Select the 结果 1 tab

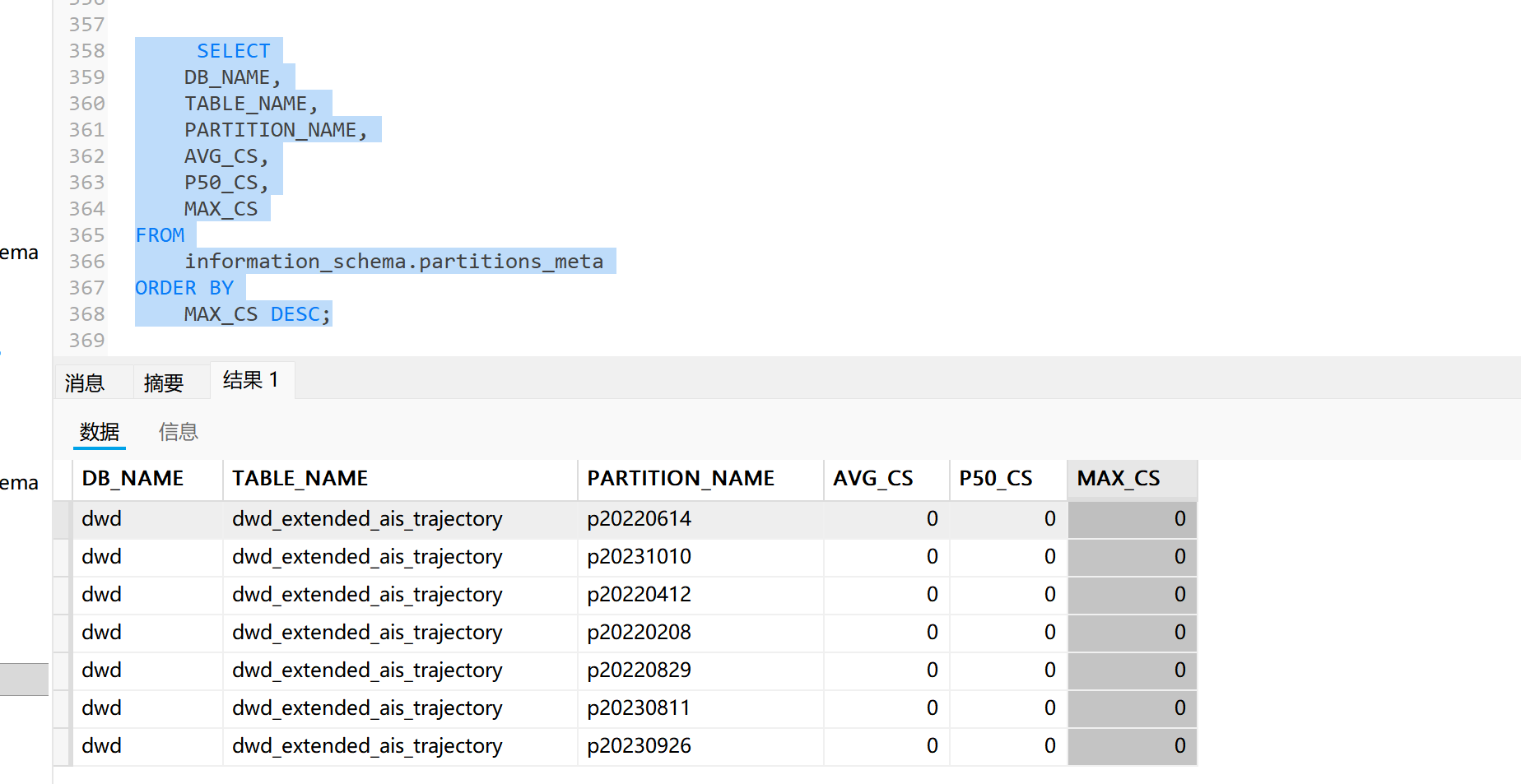[250, 380]
